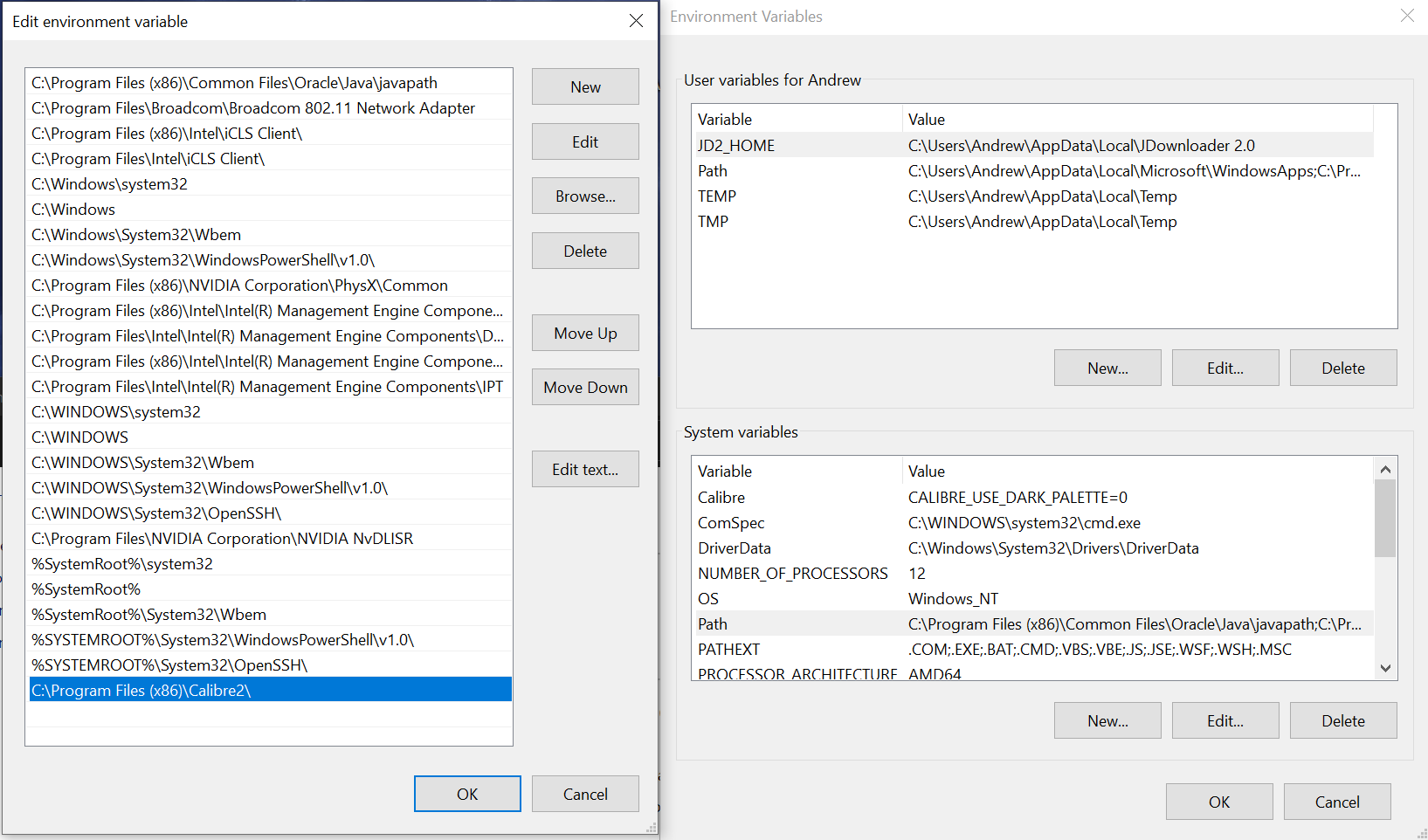Click Delete under User variables for Andrew
This screenshot has height=840, width=1428.
click(1343, 368)
